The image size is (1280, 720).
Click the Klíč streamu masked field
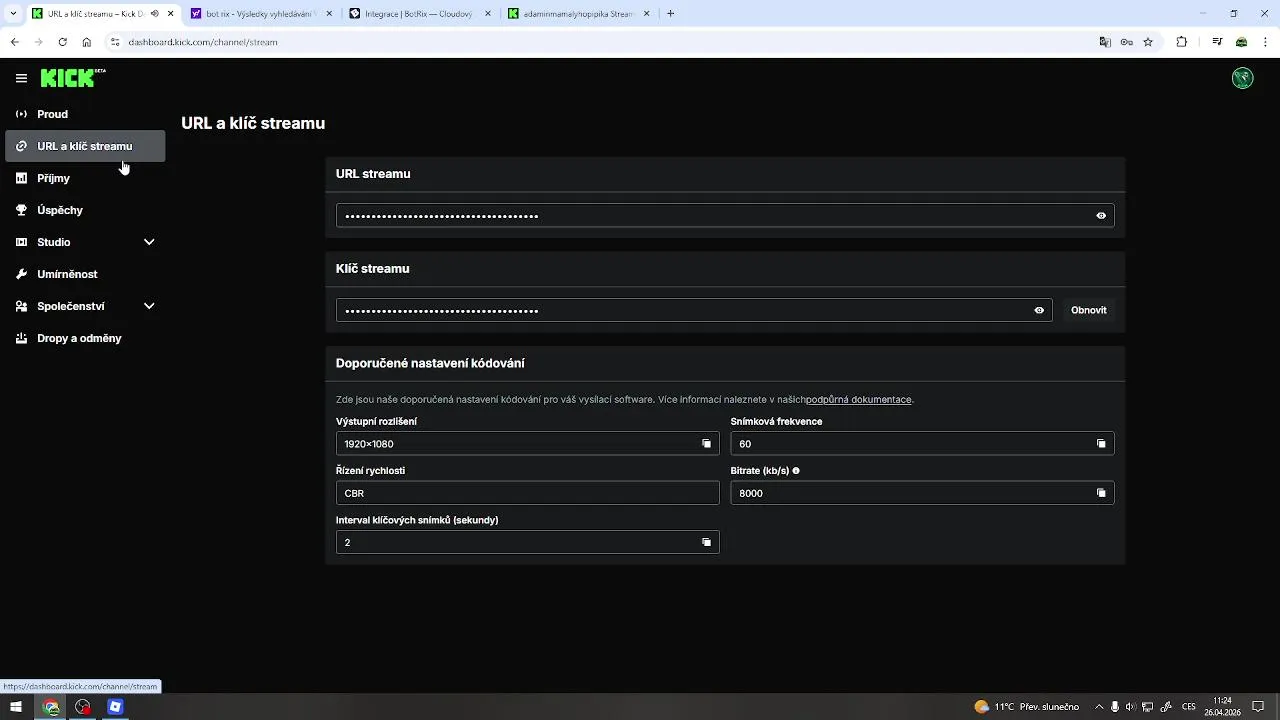point(694,311)
